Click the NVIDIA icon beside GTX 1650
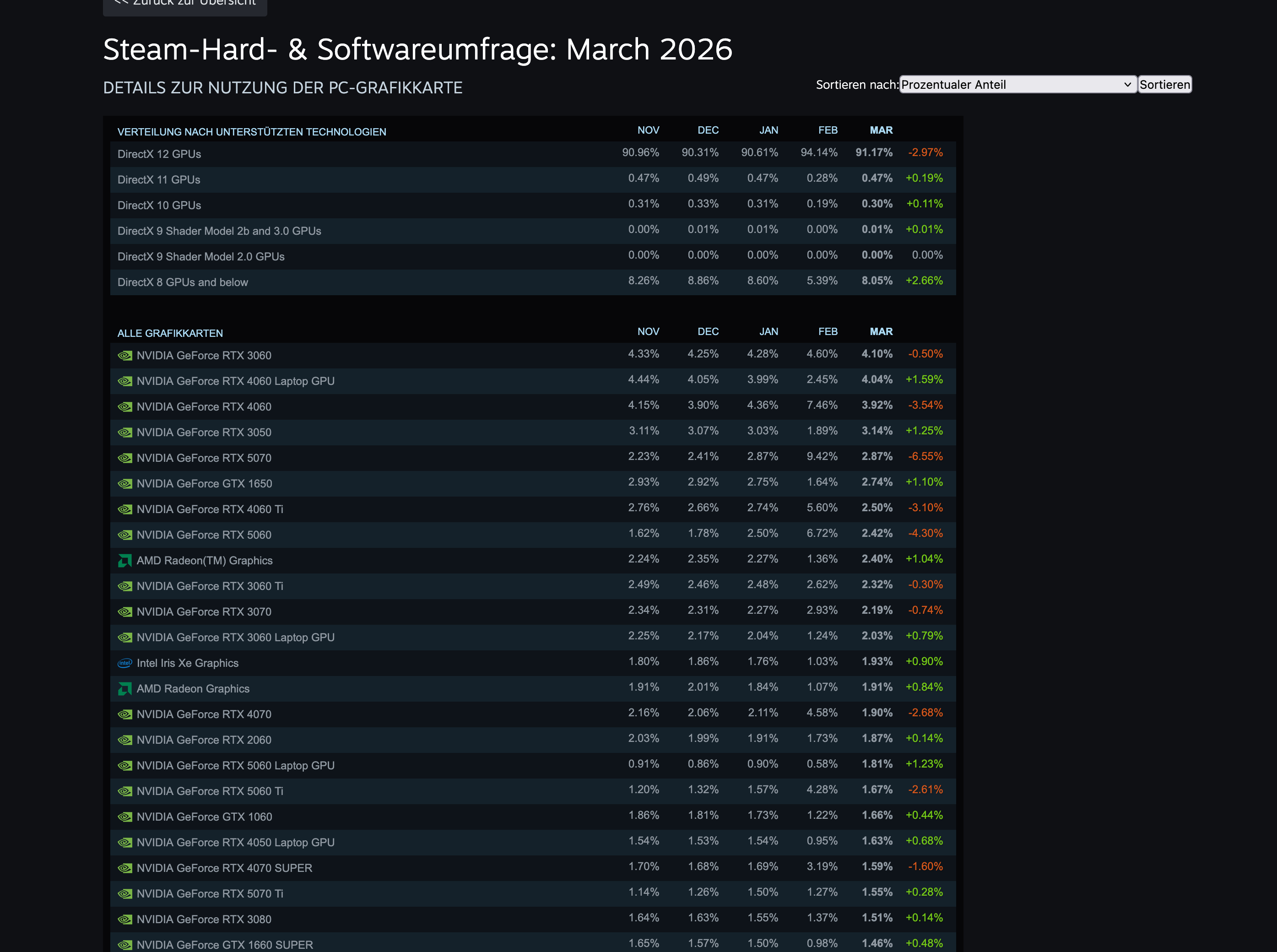The height and width of the screenshot is (952, 1277). 124,483
